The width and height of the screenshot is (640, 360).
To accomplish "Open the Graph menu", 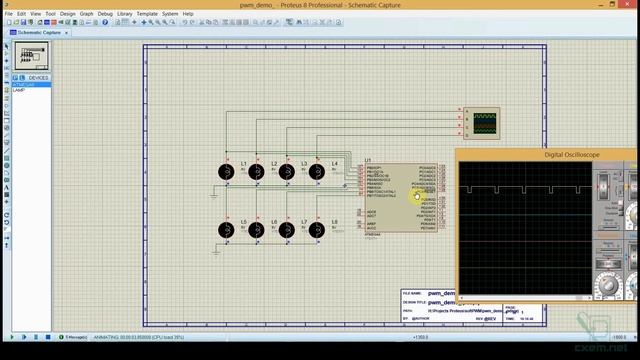I will click(x=86, y=13).
